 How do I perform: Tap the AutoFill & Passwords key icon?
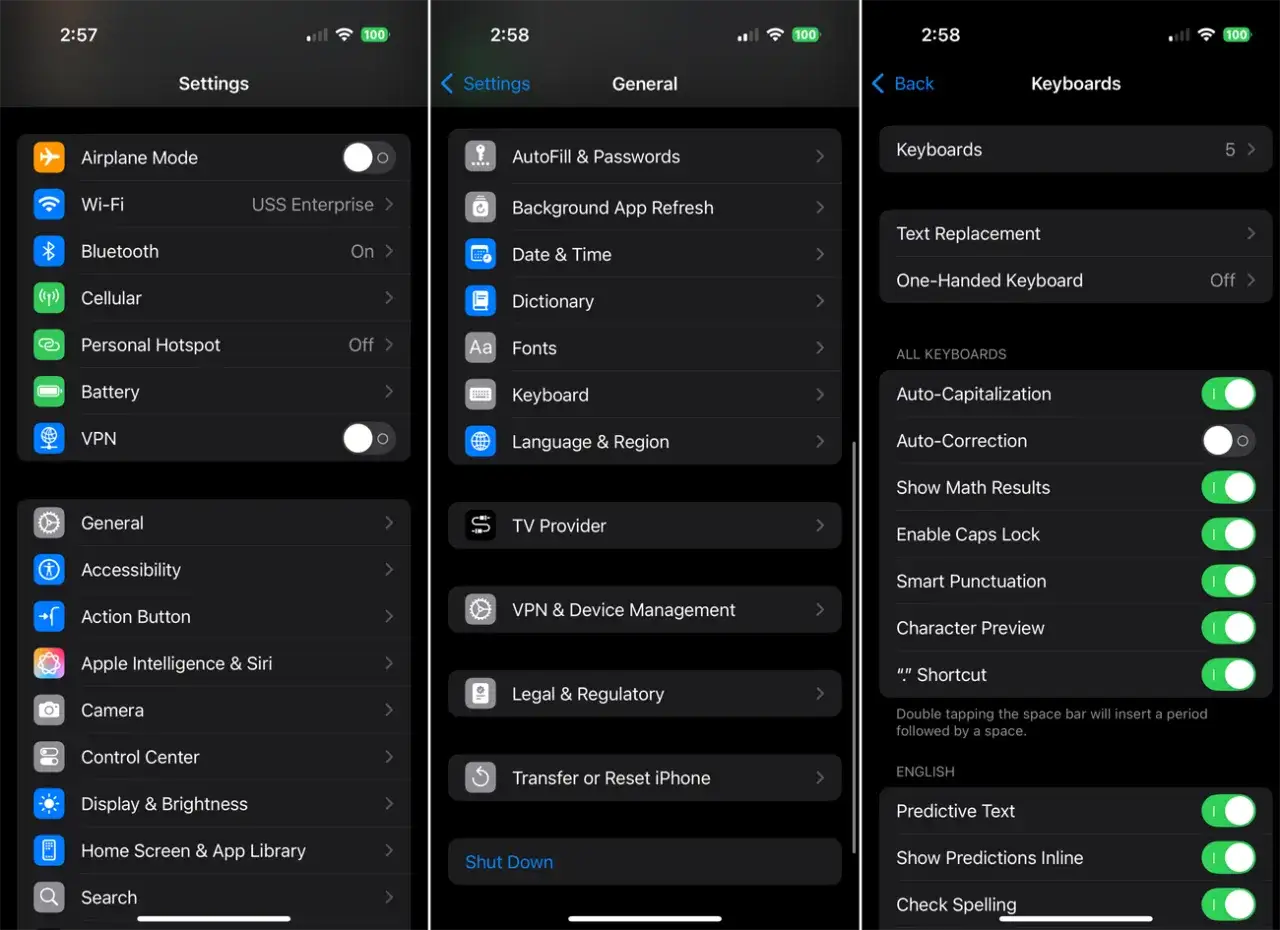coord(481,156)
